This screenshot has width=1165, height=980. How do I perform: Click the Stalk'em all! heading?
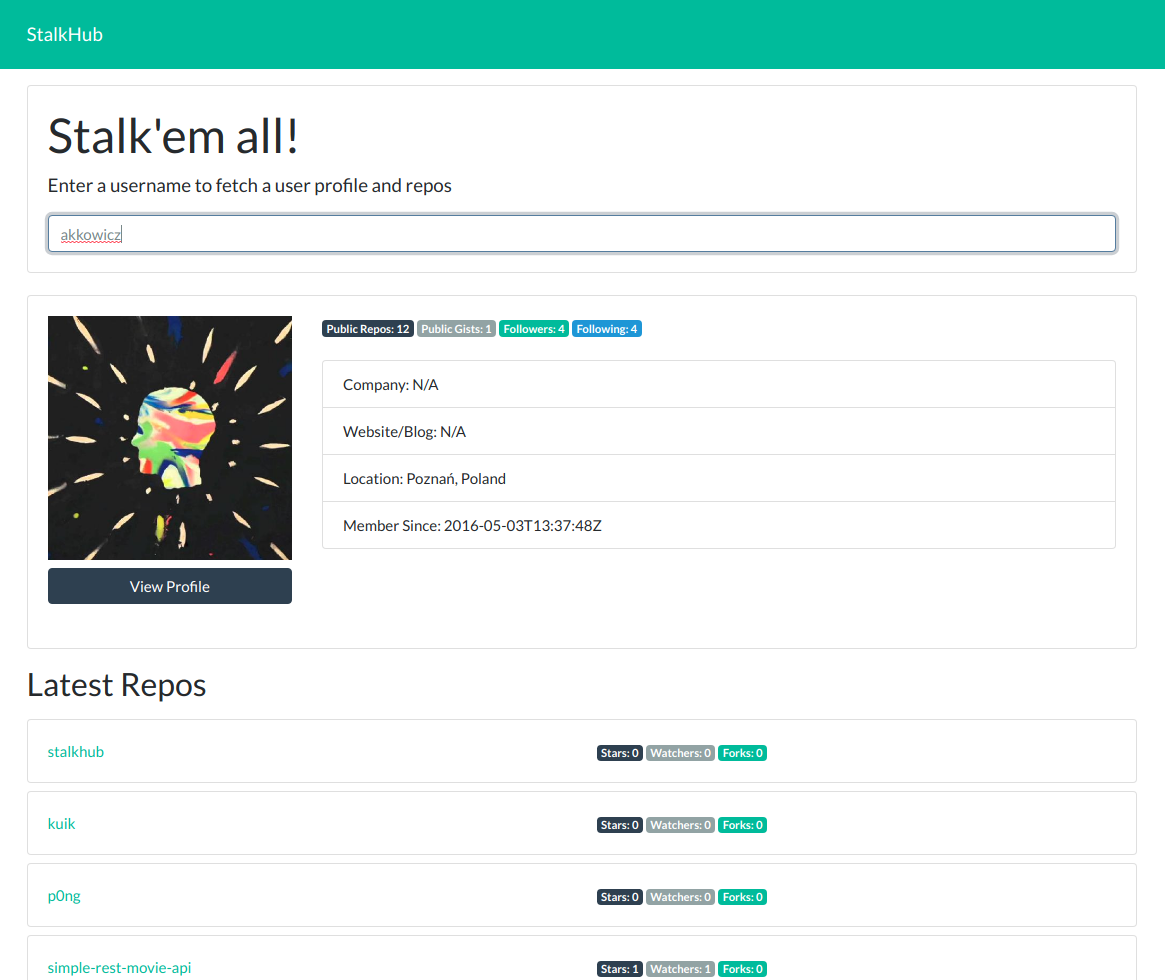click(x=173, y=137)
